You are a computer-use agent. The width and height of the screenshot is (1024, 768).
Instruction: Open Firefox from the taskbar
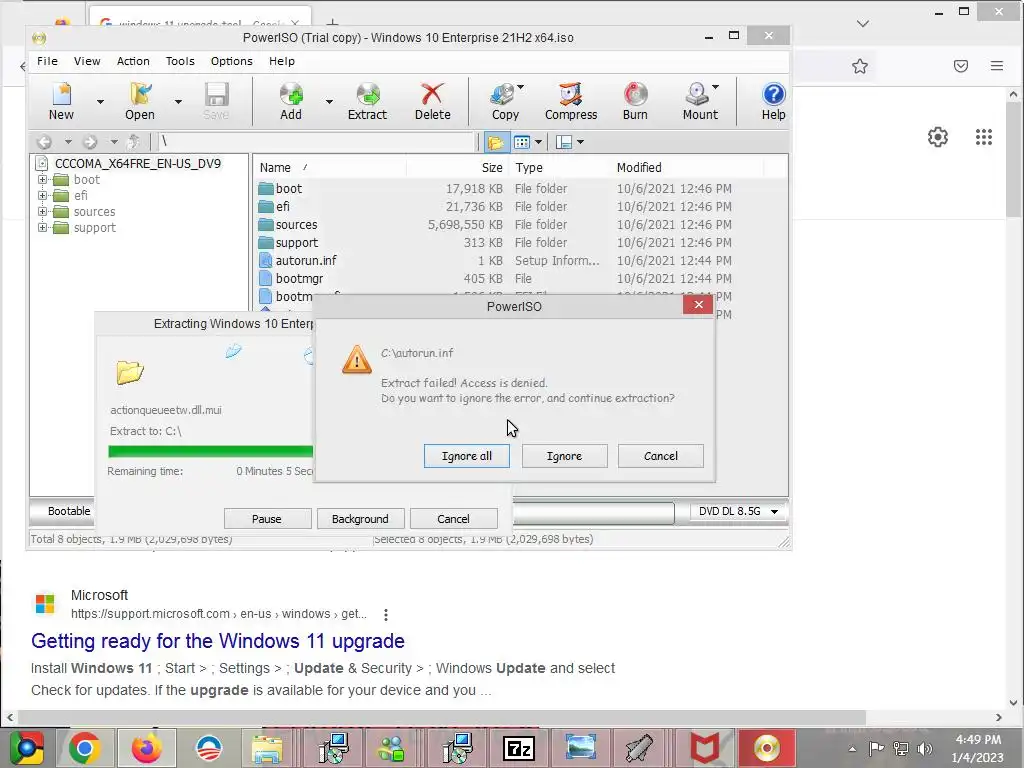click(146, 748)
